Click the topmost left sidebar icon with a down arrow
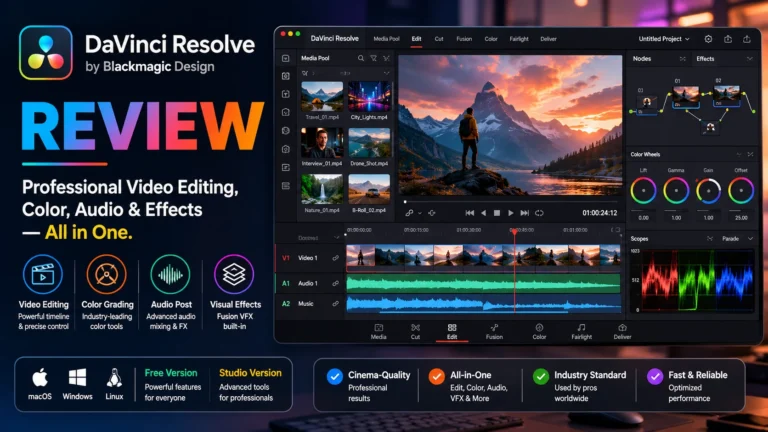 coord(286,58)
